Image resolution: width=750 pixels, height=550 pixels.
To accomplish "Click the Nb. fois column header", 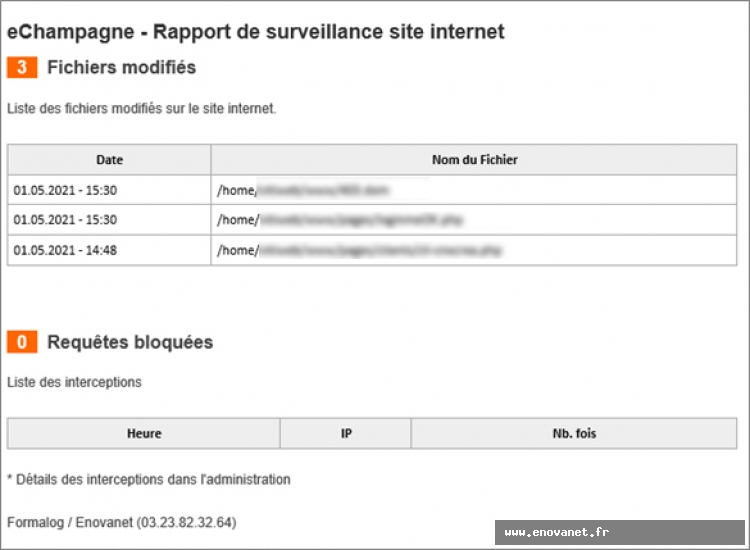I will point(574,433).
